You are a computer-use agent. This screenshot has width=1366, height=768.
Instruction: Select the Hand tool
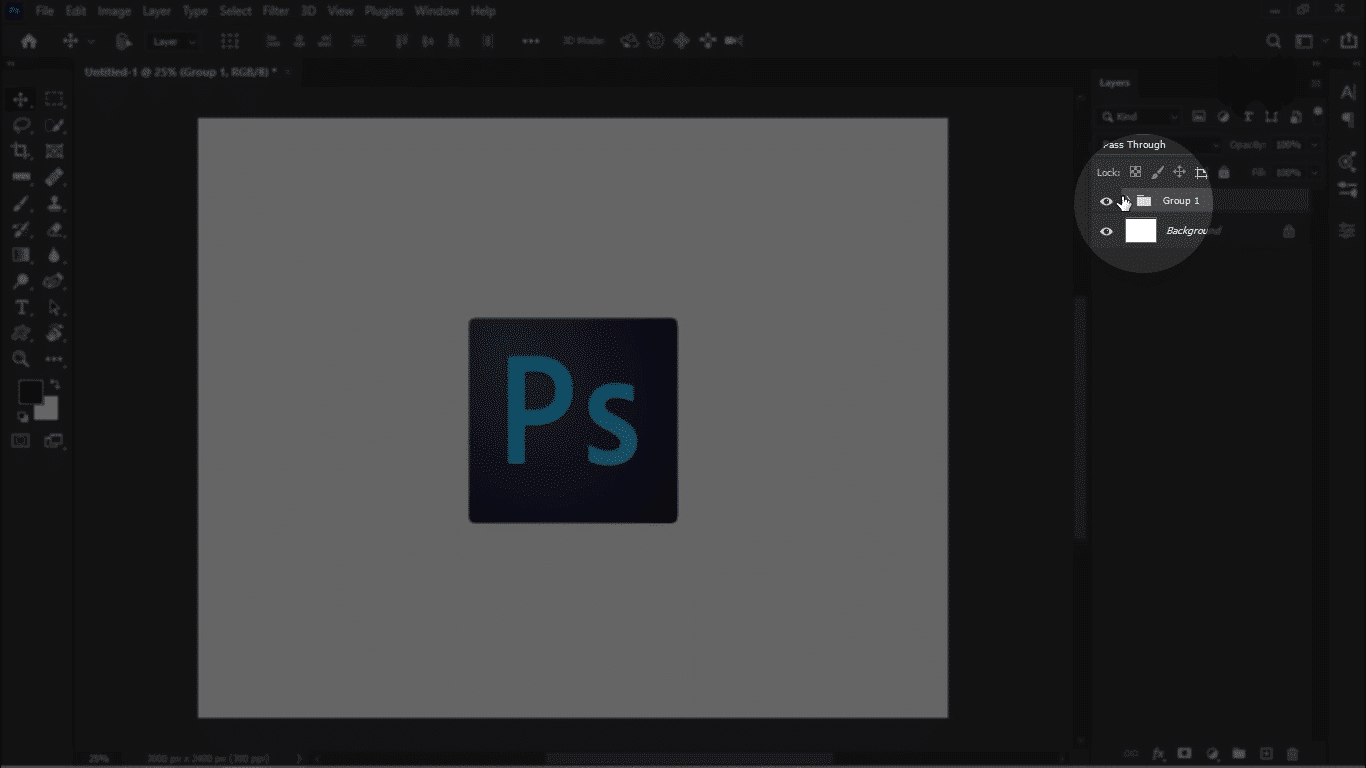pyautogui.click(x=54, y=333)
